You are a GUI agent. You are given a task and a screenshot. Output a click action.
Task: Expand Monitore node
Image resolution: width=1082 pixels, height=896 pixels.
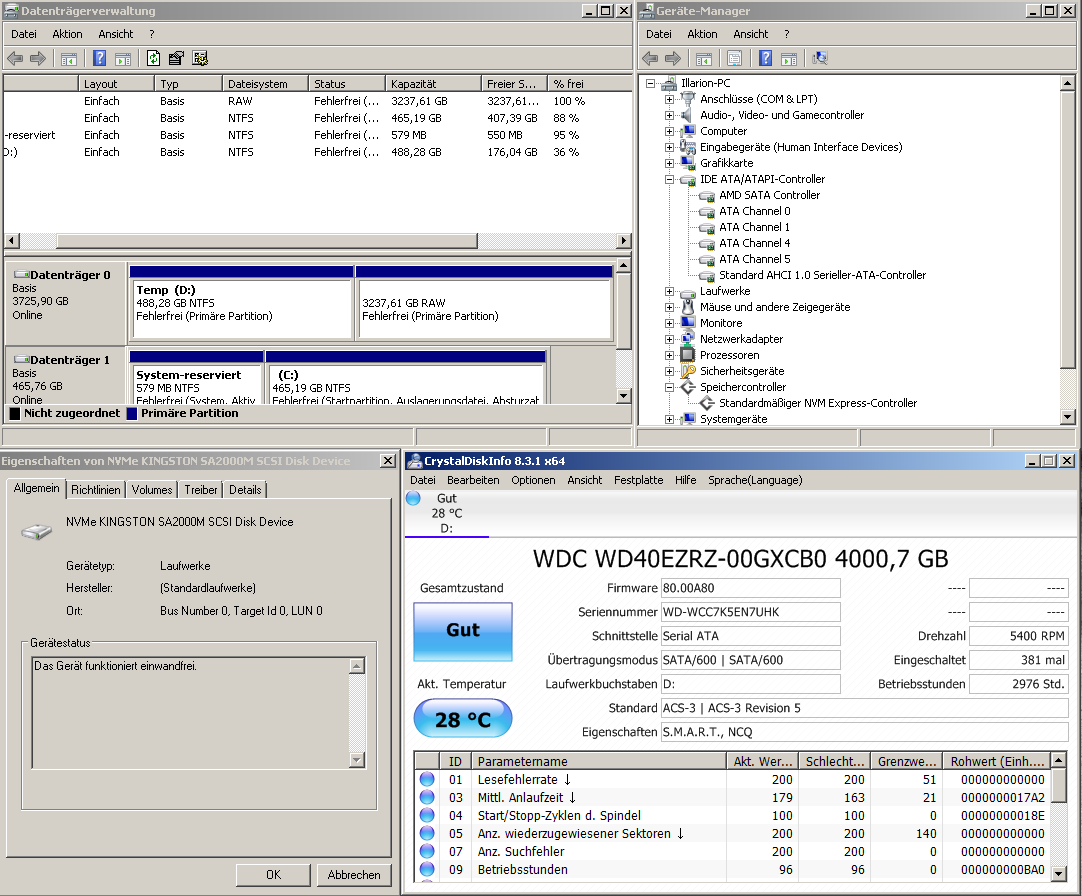[x=669, y=323]
